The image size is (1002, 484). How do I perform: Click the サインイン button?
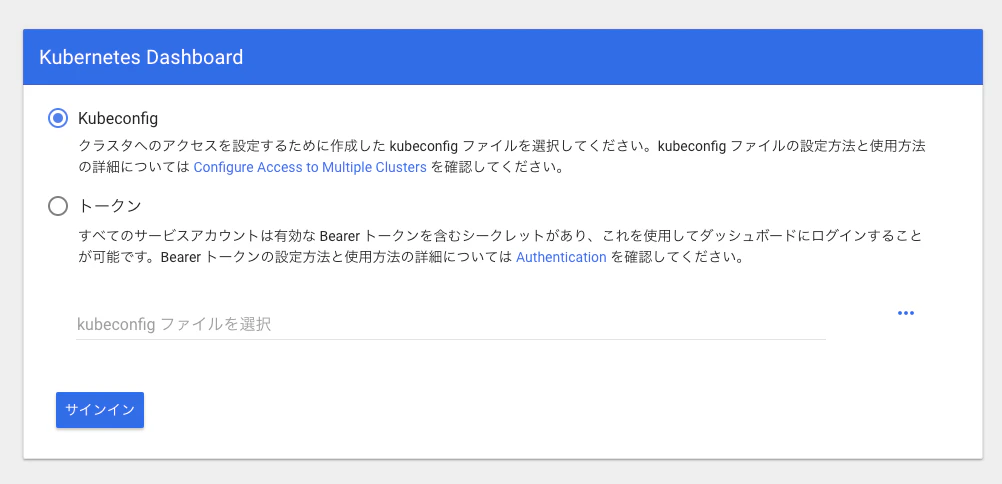pos(100,410)
